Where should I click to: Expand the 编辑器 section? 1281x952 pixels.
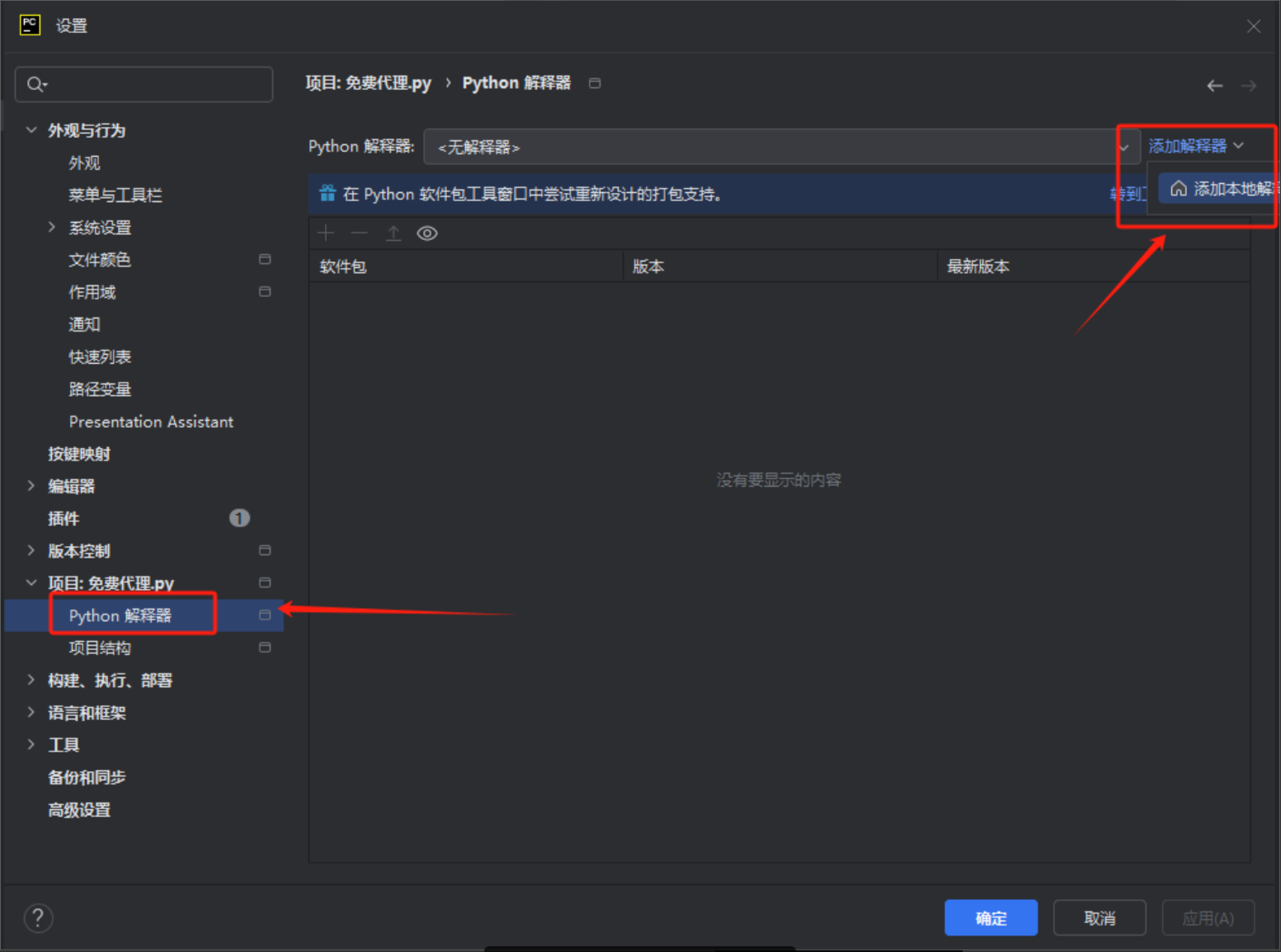[31, 485]
